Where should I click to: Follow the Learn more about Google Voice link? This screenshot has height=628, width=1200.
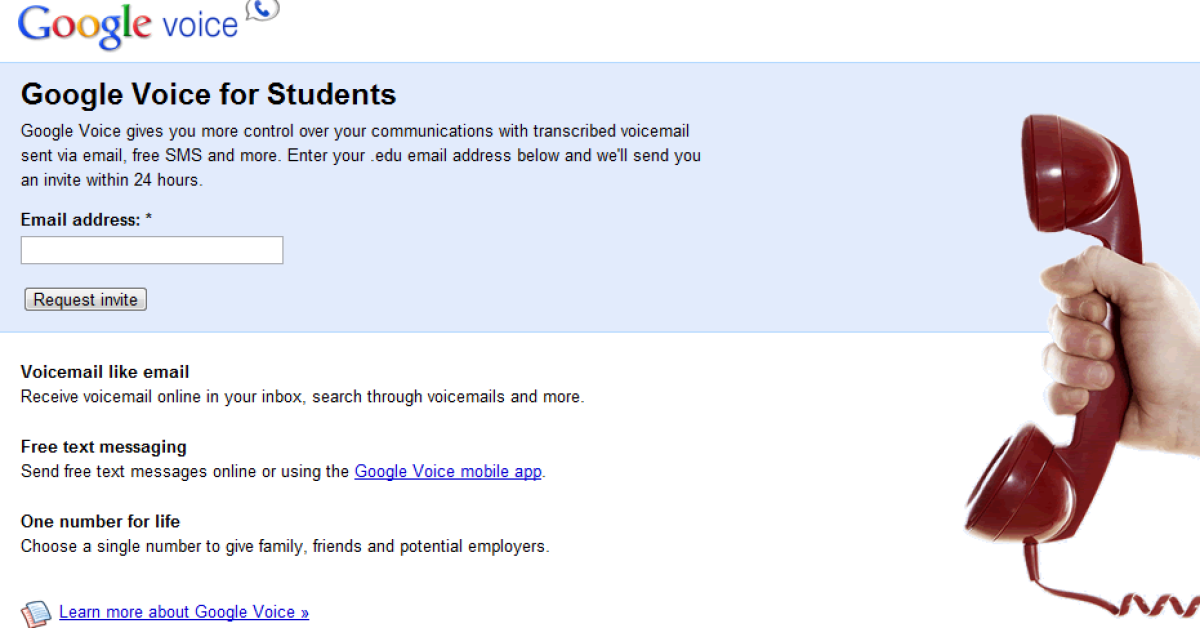pos(184,612)
